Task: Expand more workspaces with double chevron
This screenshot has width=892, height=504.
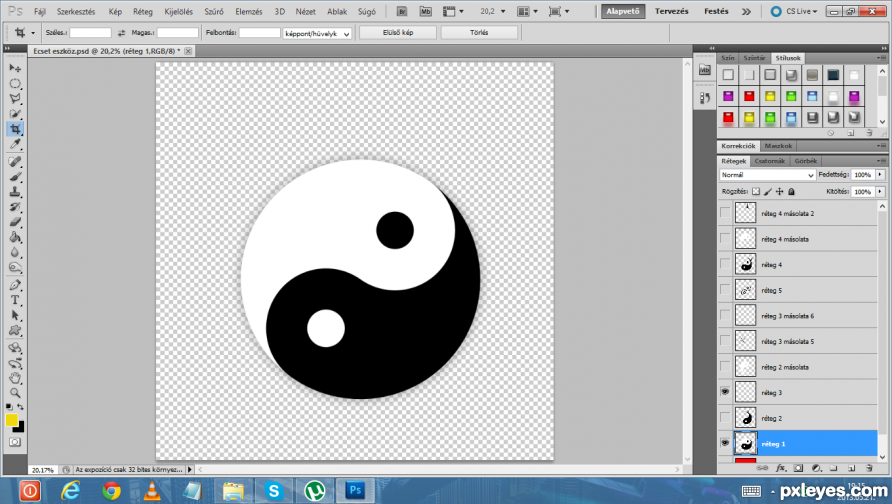Action: pyautogui.click(x=746, y=11)
